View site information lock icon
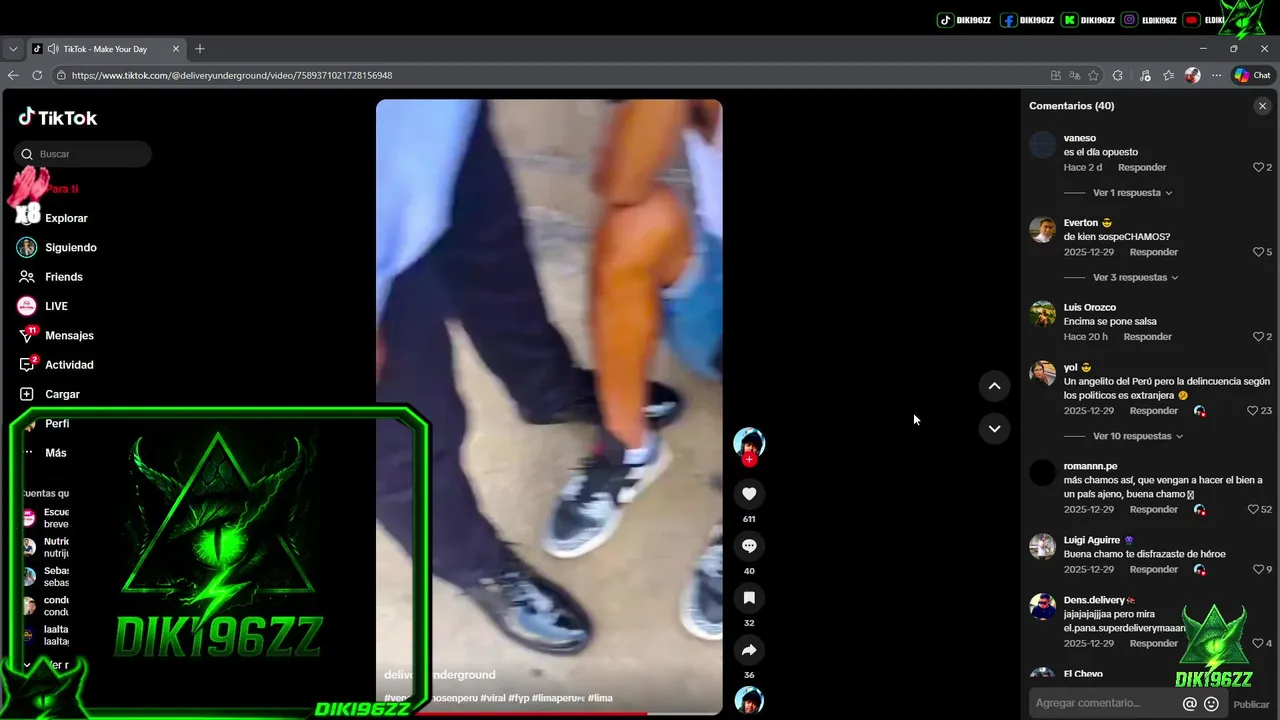Viewport: 1280px width, 720px height. pos(61,75)
